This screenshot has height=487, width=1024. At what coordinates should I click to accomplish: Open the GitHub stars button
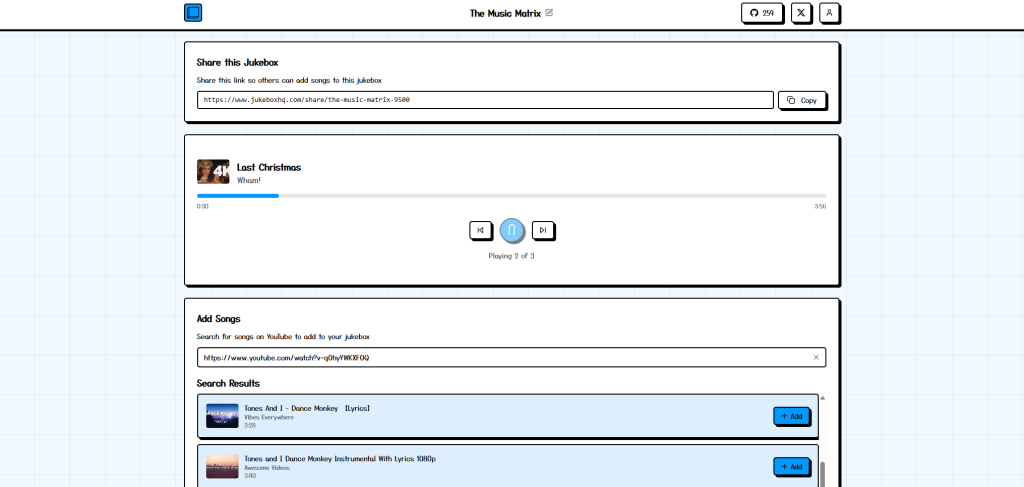(762, 13)
